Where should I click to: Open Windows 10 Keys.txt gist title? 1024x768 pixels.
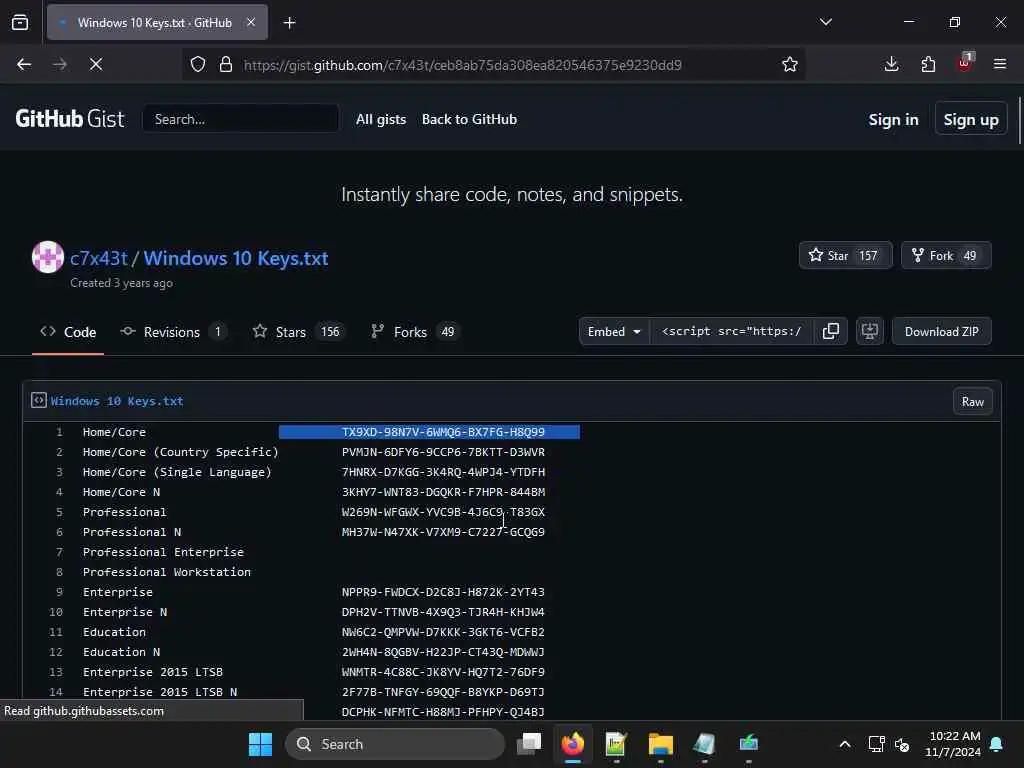236,259
